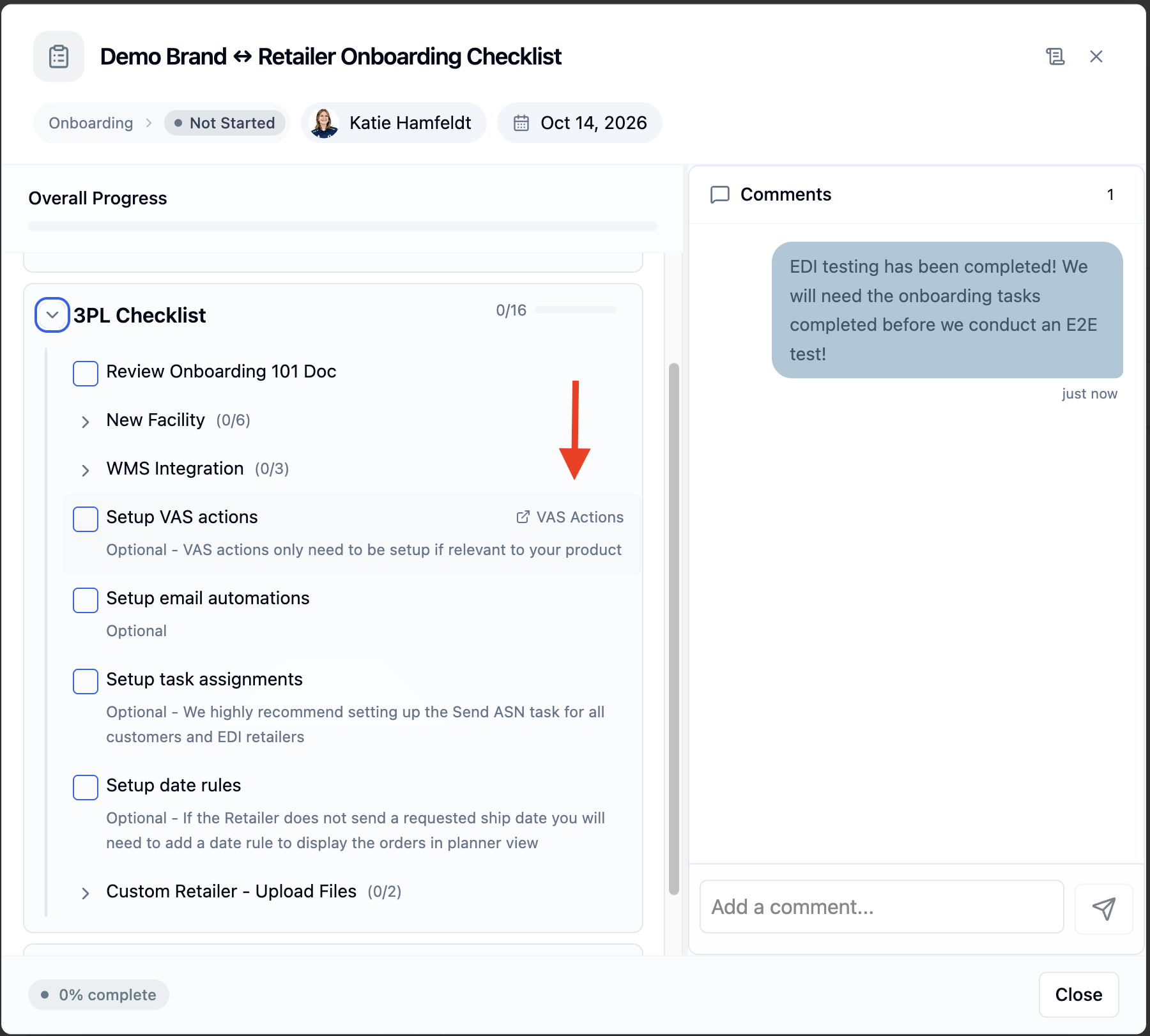This screenshot has height=1036, width=1150.
Task: Click the clipboard checklist icon in header
Action: (59, 56)
